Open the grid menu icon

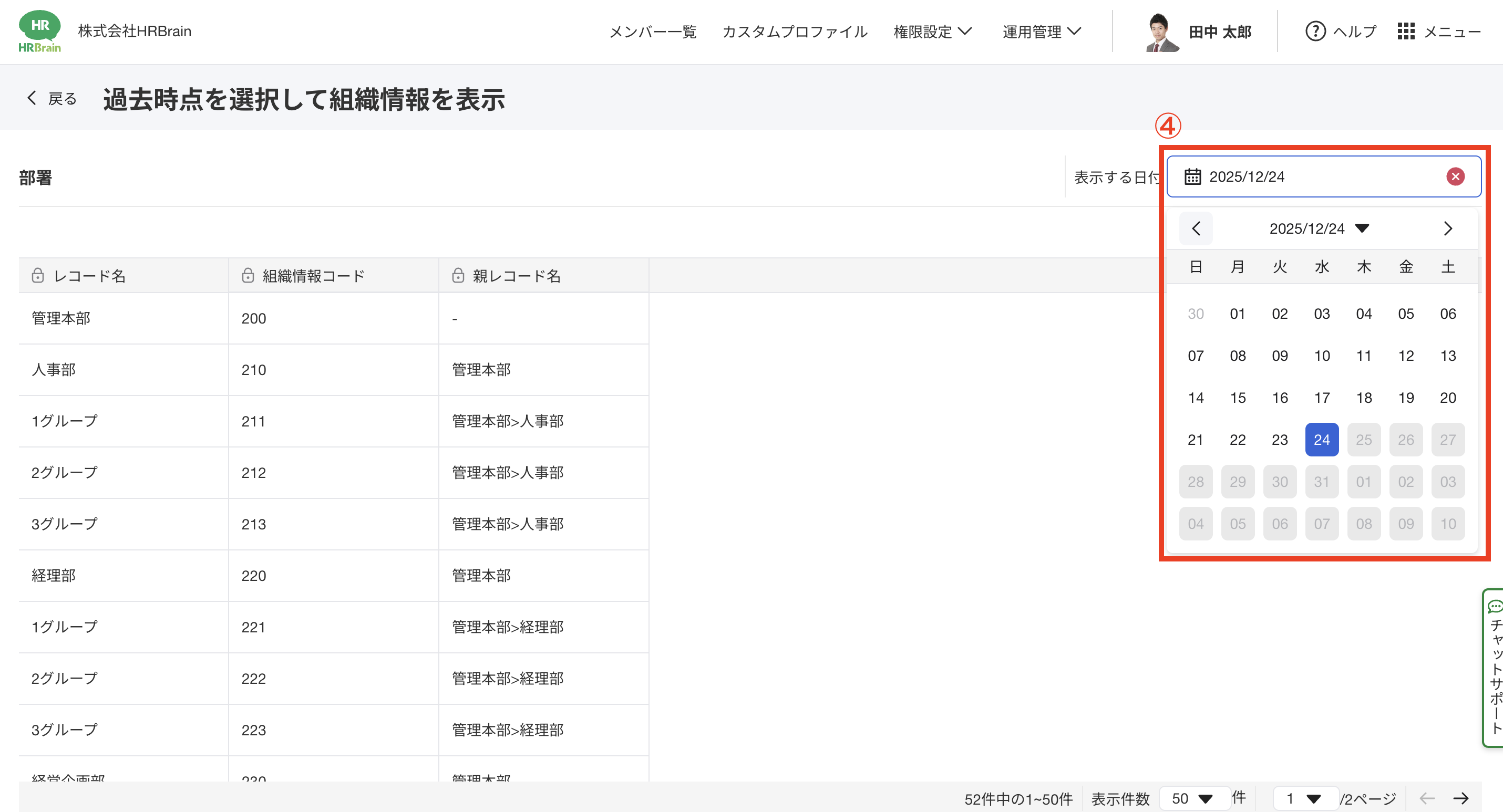[x=1406, y=31]
